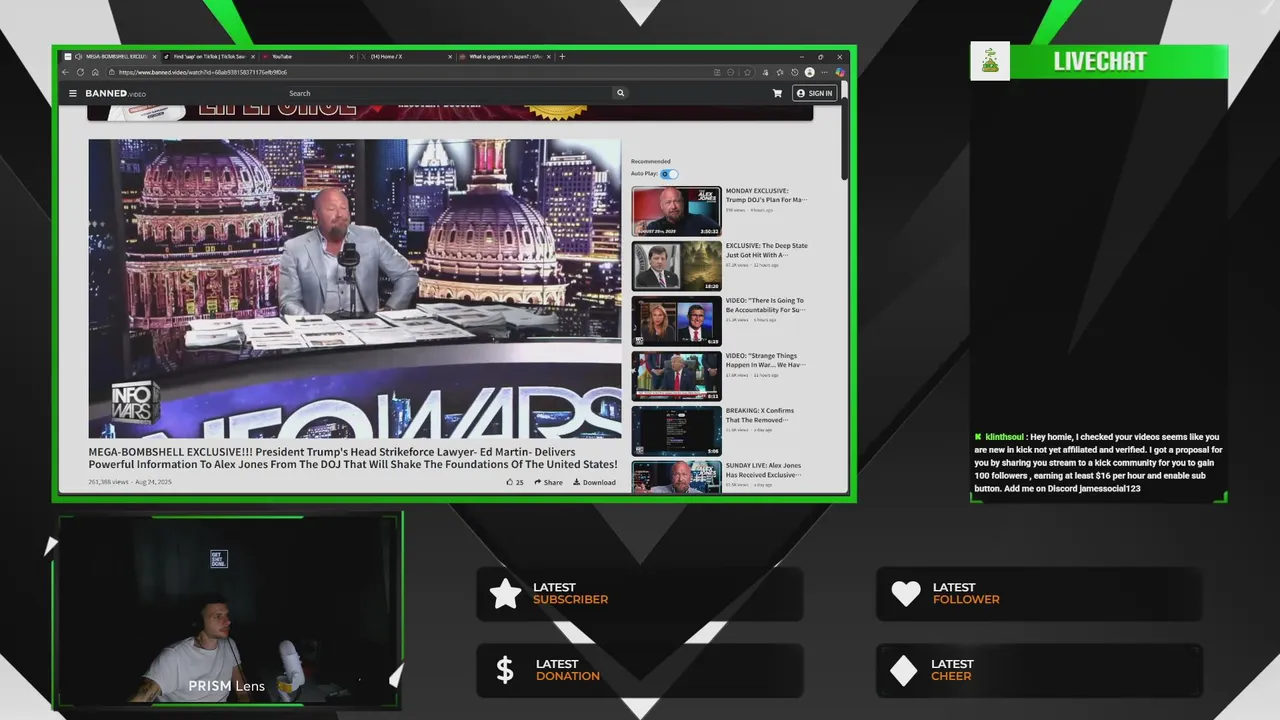
Task: Go back with browser back arrow
Action: (x=65, y=72)
